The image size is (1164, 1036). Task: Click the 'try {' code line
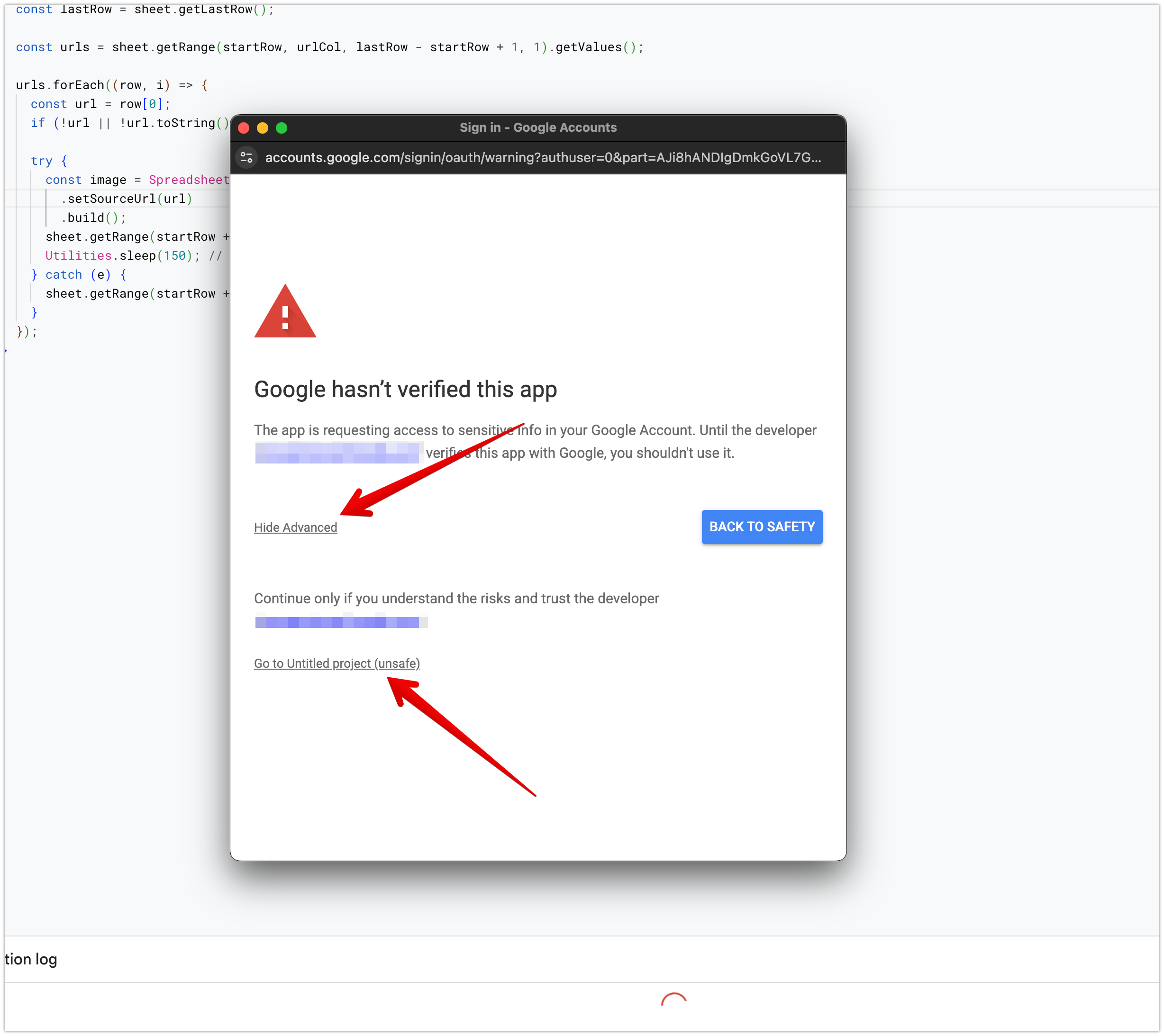pyautogui.click(x=49, y=161)
